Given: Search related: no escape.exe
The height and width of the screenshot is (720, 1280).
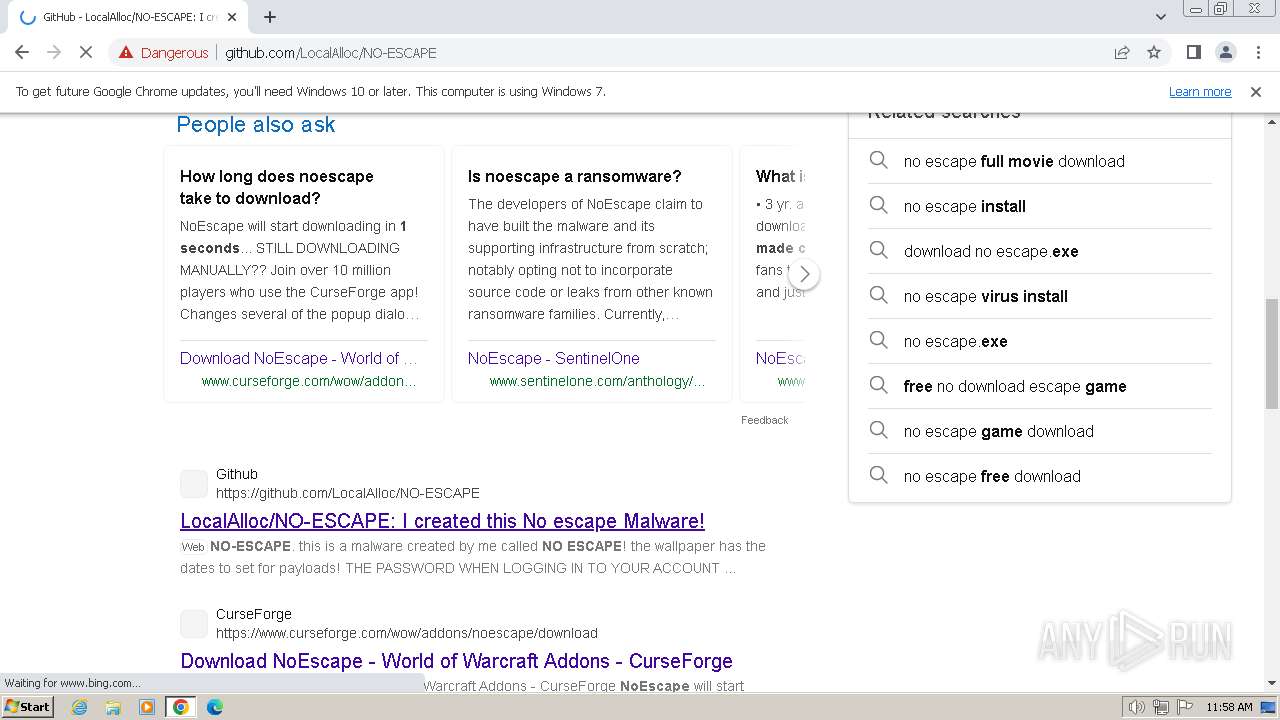Looking at the screenshot, I should pos(956,341).
